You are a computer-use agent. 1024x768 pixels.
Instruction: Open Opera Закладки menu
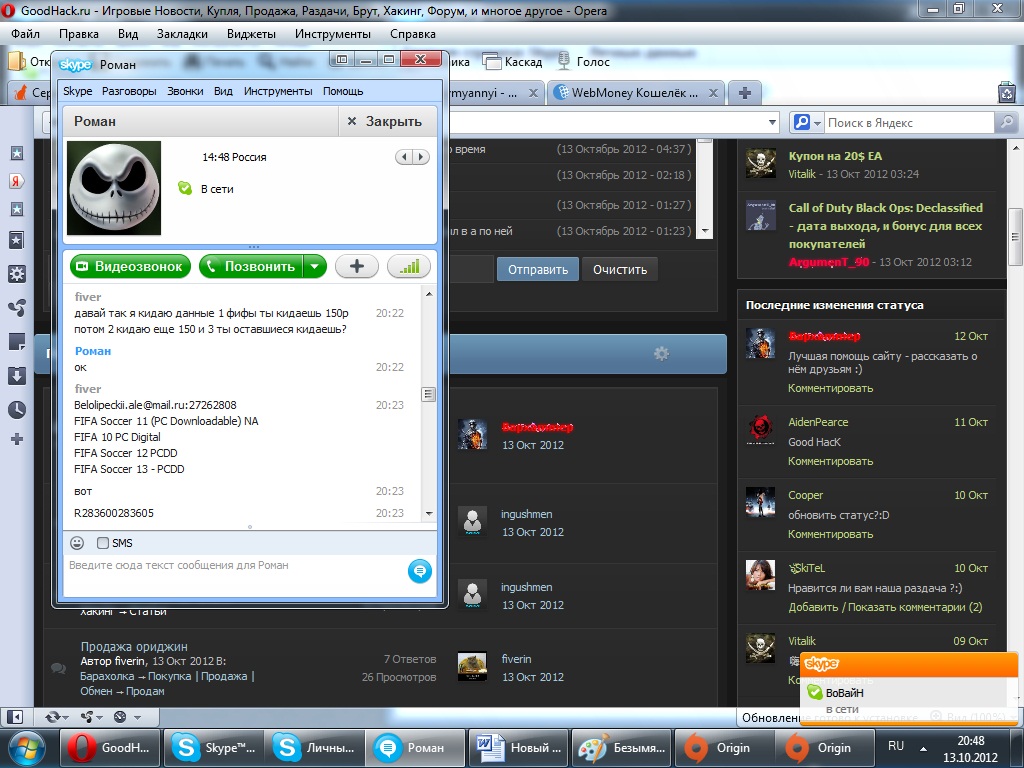click(182, 34)
